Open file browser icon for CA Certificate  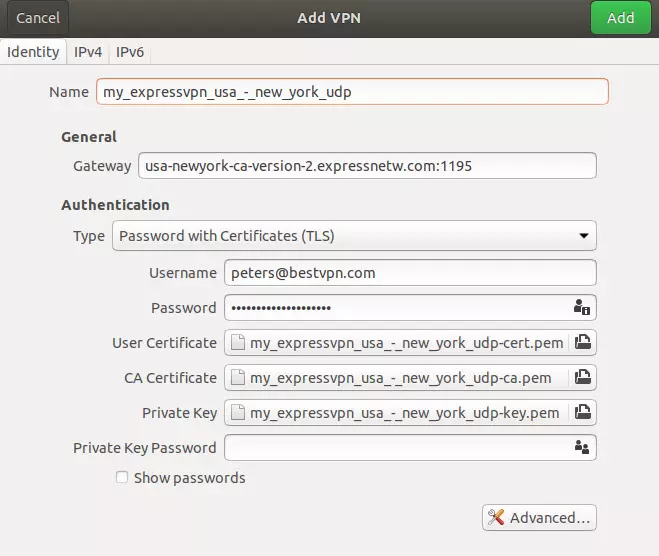point(583,377)
